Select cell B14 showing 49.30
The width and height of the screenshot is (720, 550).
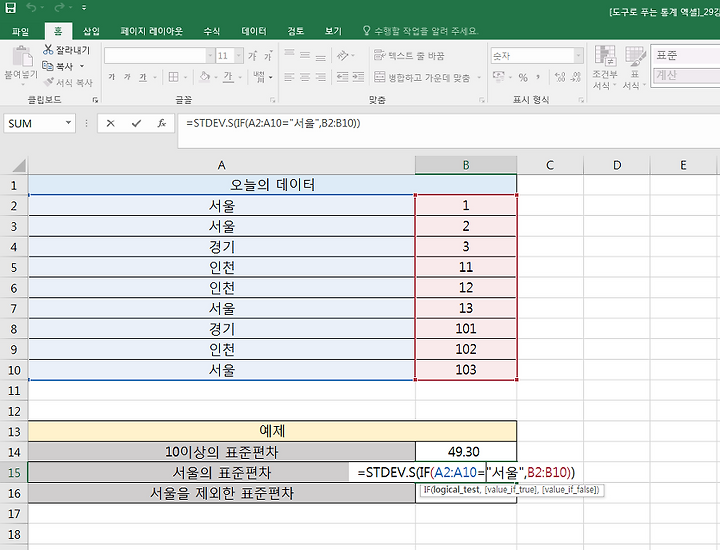pyautogui.click(x=466, y=452)
